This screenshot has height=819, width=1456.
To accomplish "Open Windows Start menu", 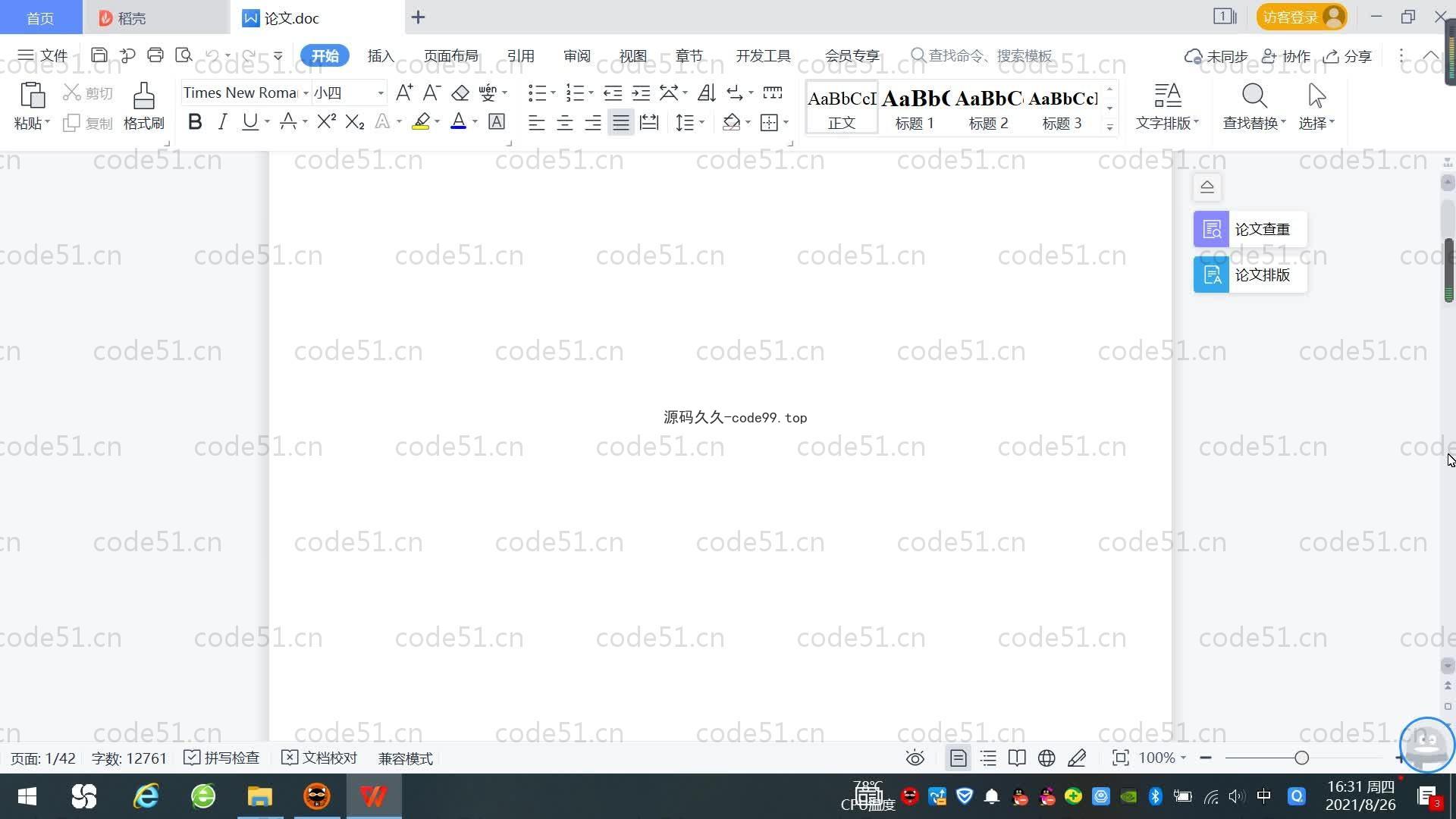I will (27, 796).
